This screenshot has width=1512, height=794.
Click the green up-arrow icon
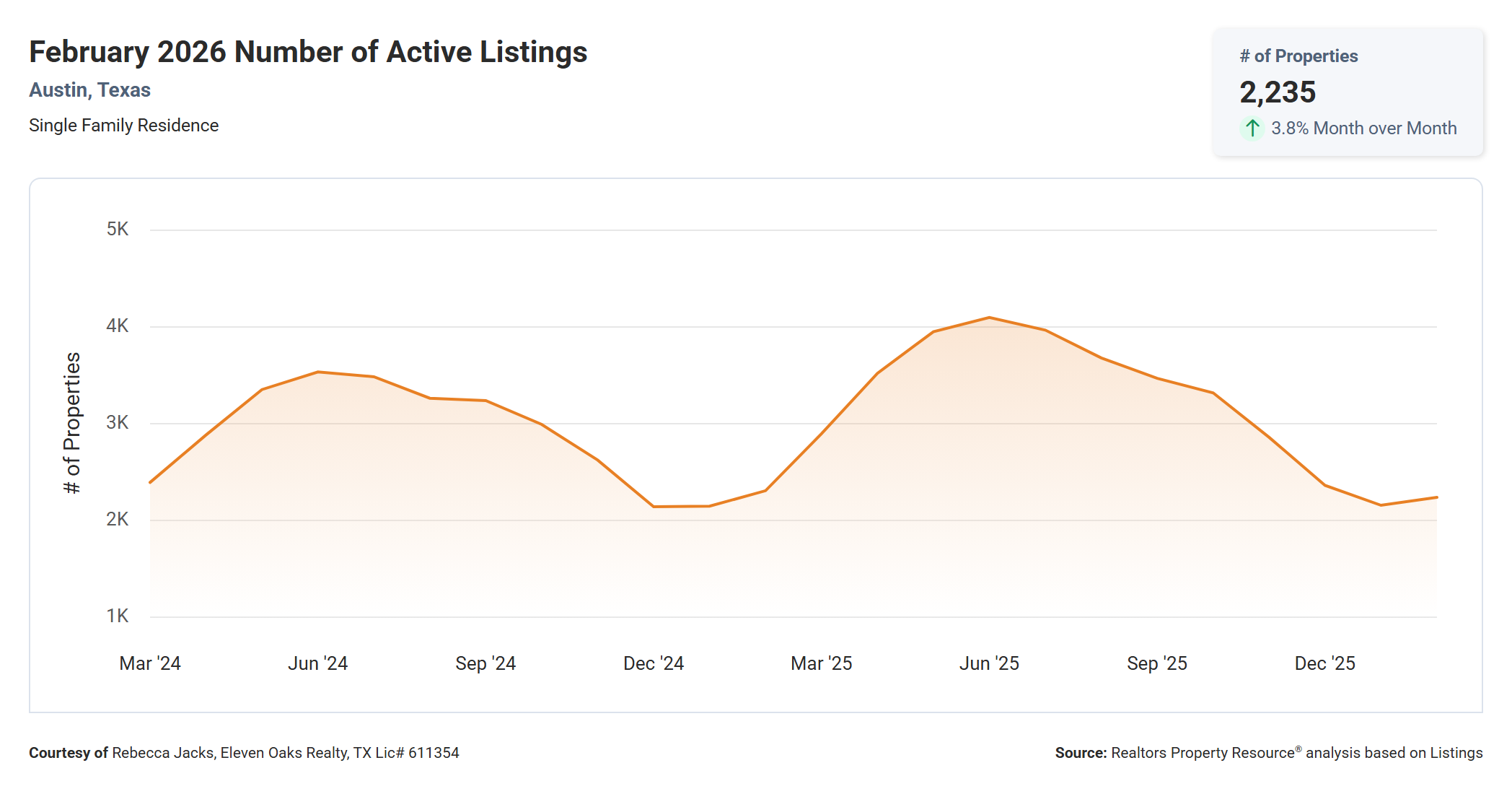tap(1252, 128)
